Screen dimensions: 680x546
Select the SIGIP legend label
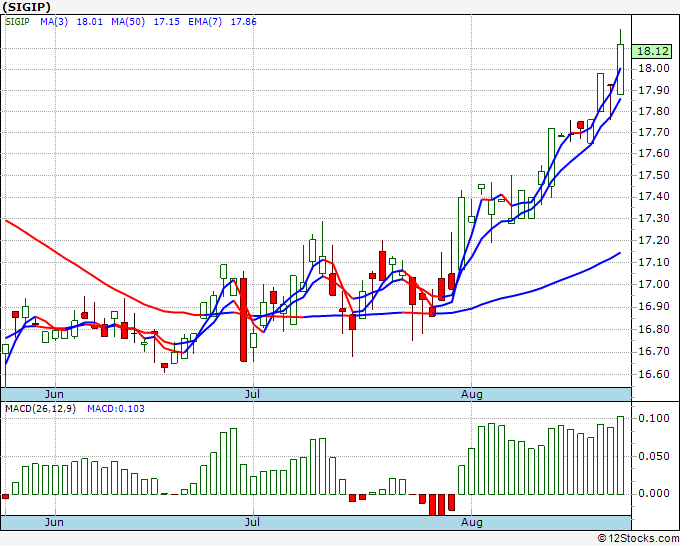pos(17,22)
